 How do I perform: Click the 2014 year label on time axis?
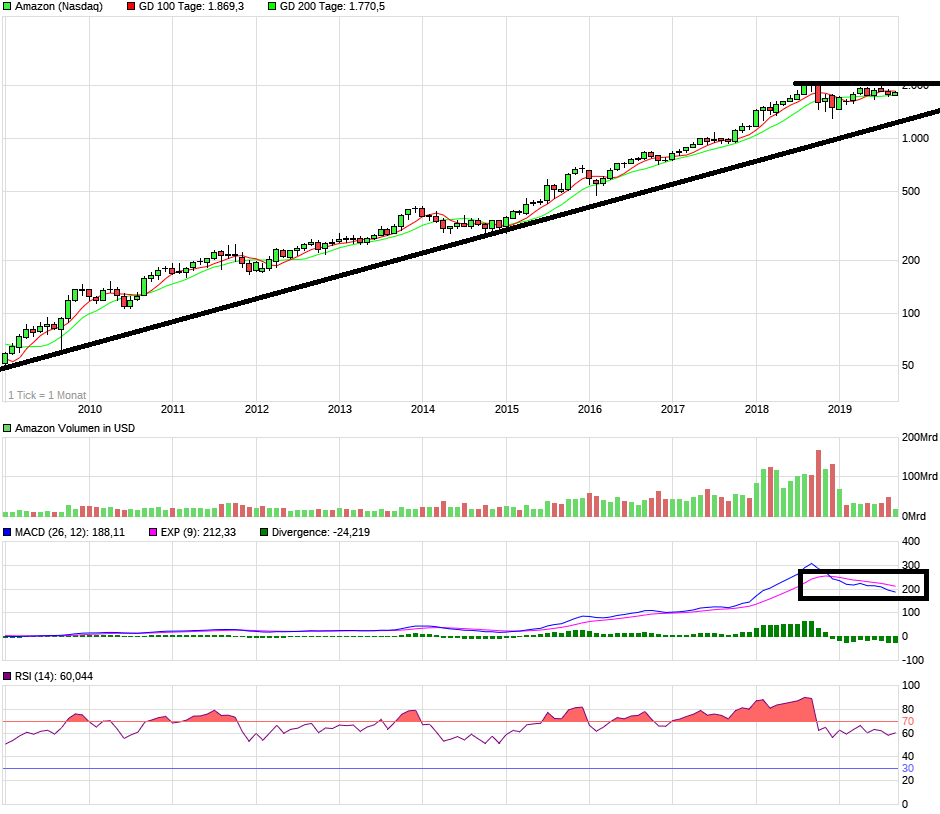[x=423, y=409]
